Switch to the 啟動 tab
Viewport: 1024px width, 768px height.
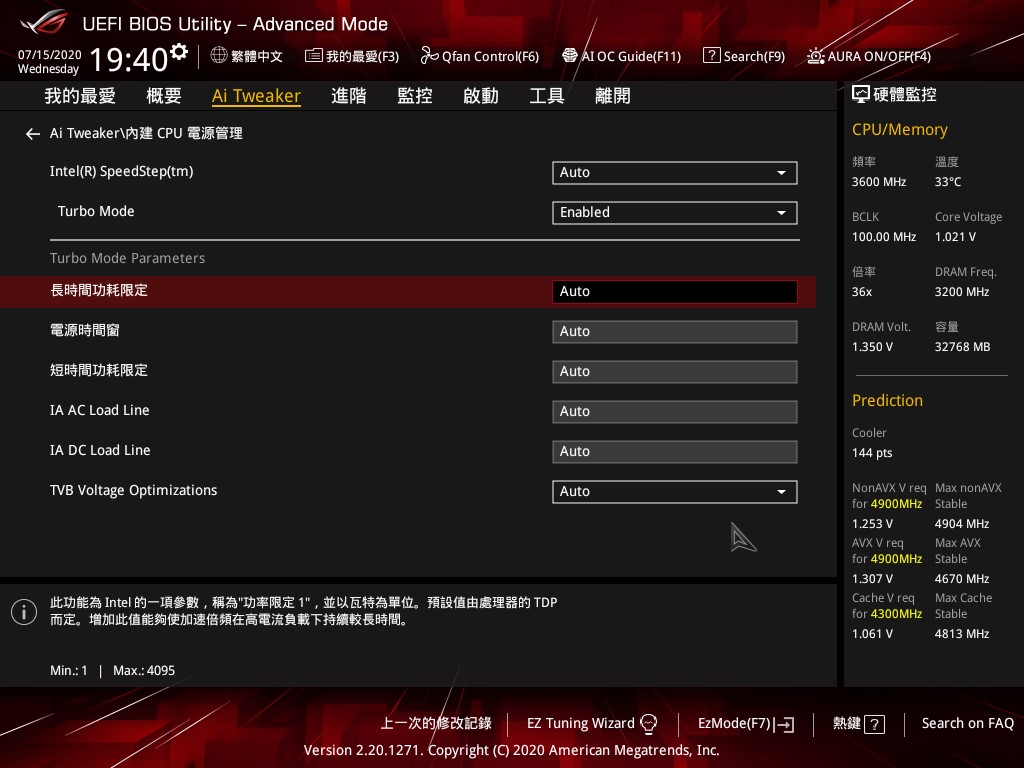point(481,96)
